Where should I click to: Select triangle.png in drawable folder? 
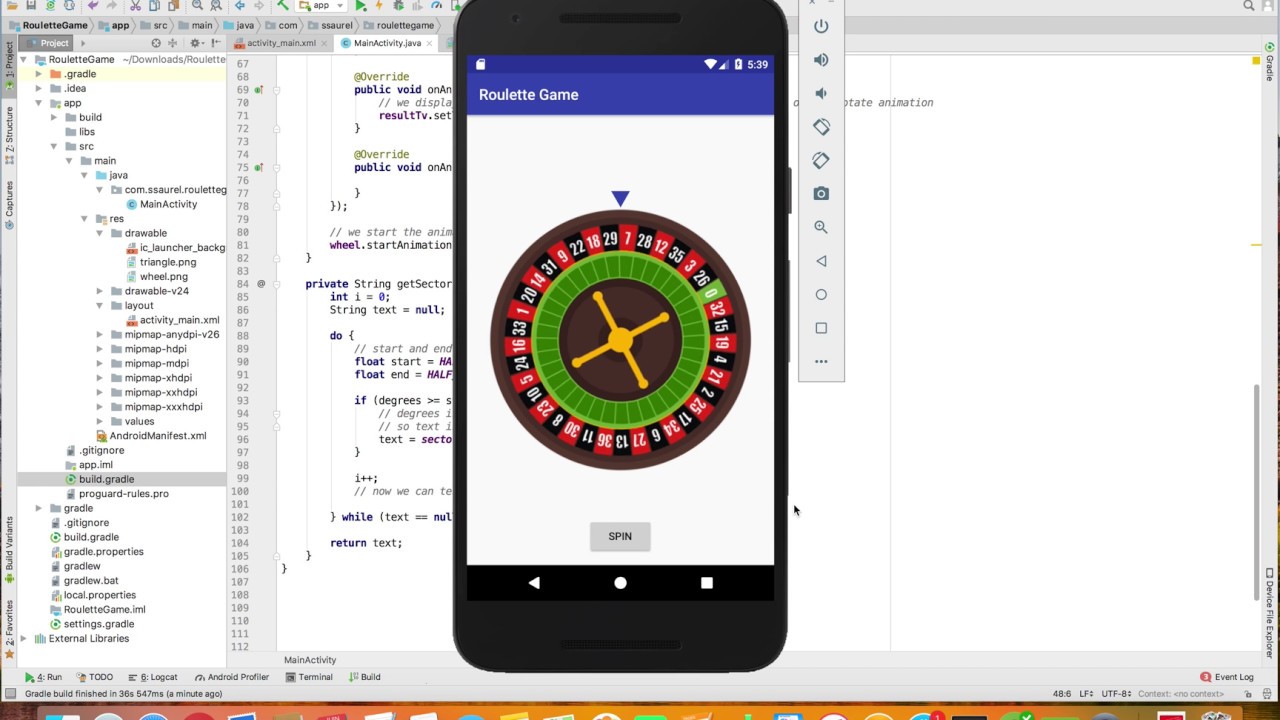click(x=160, y=262)
